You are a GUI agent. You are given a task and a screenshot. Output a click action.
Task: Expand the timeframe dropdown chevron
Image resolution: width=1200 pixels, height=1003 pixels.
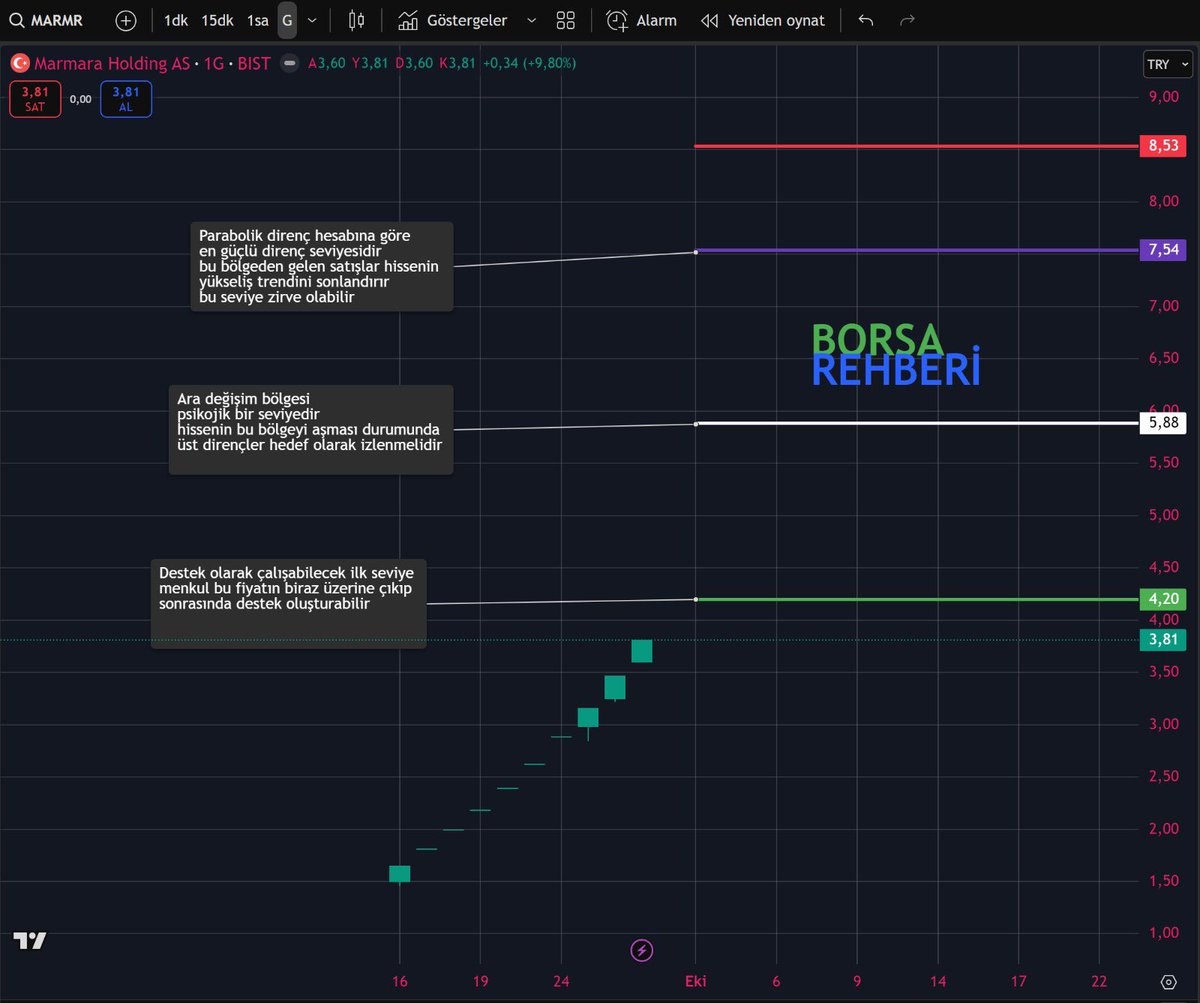313,20
